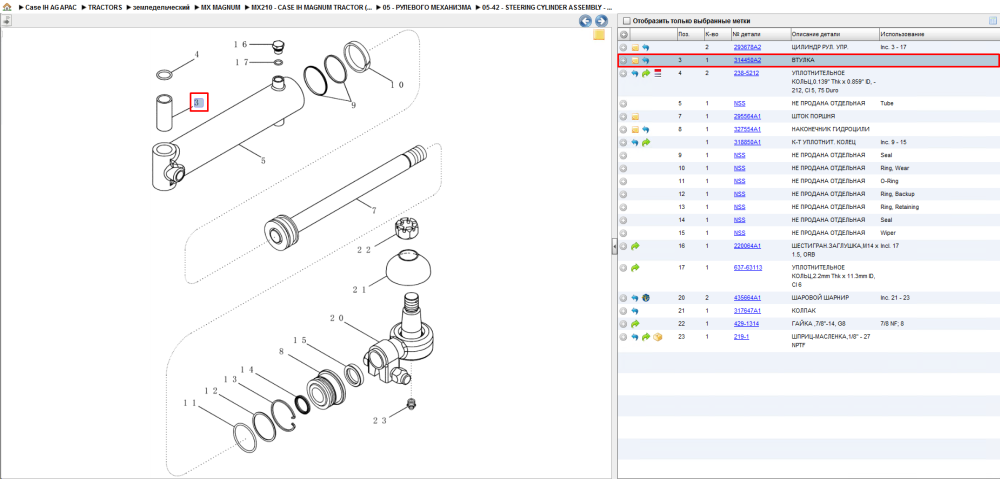
Task: Open part number link 317647A1
Action: [x=747, y=311]
